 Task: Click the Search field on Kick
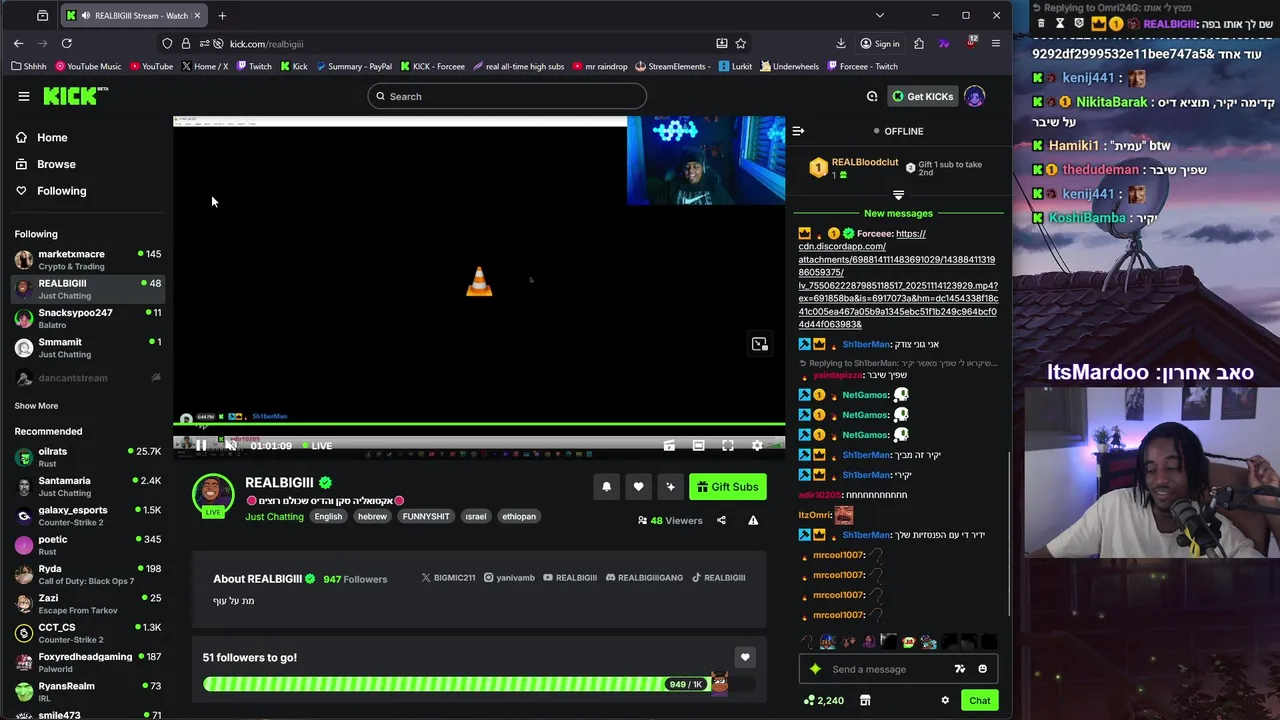point(507,96)
